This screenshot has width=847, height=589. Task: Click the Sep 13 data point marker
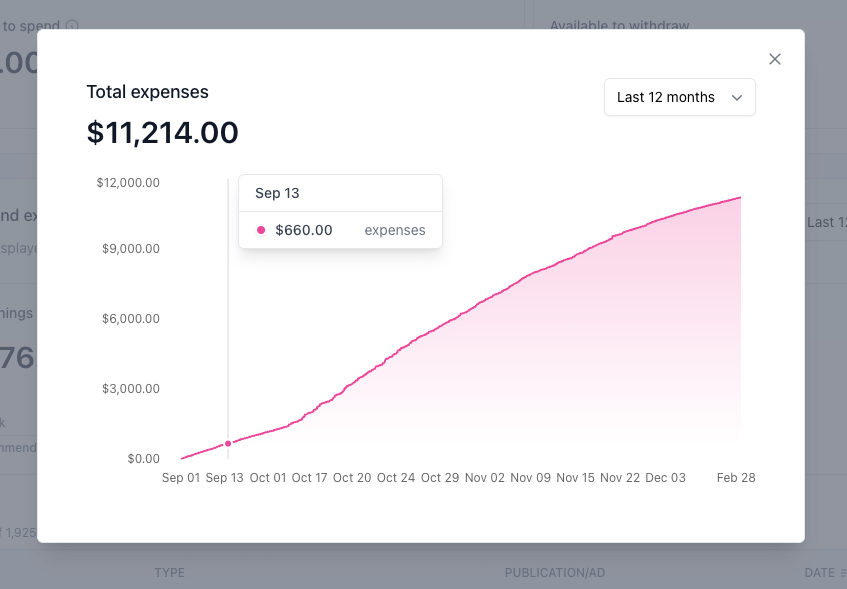tap(228, 444)
